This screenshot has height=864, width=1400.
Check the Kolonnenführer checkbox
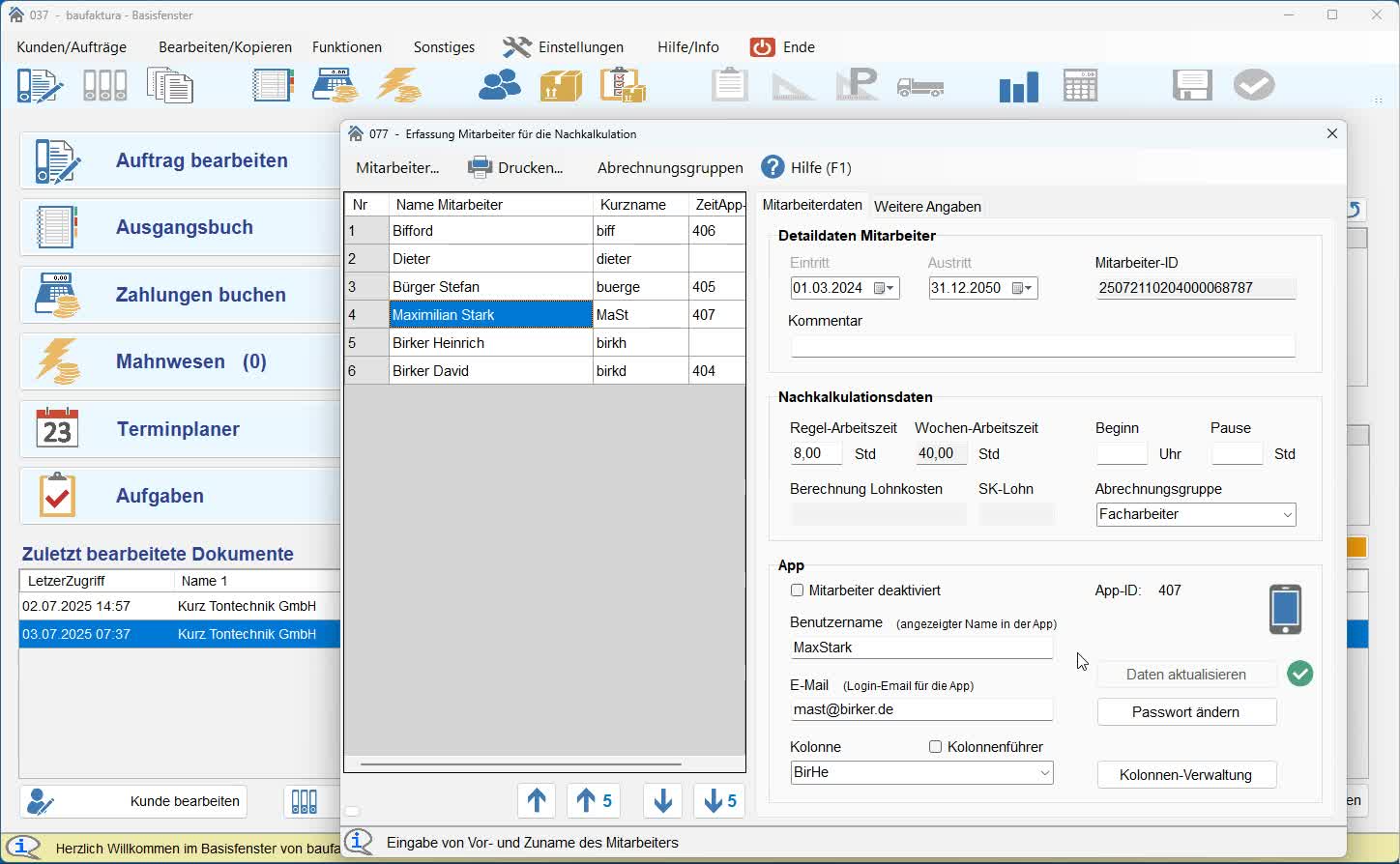tap(935, 747)
